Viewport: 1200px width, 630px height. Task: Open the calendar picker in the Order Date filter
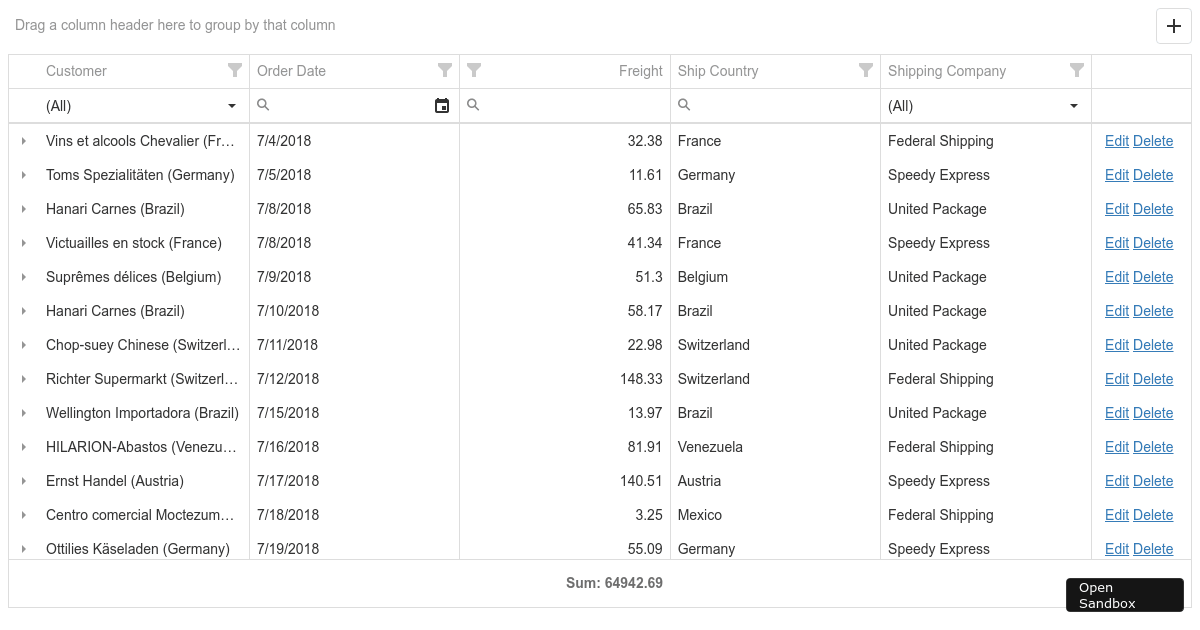pos(442,105)
